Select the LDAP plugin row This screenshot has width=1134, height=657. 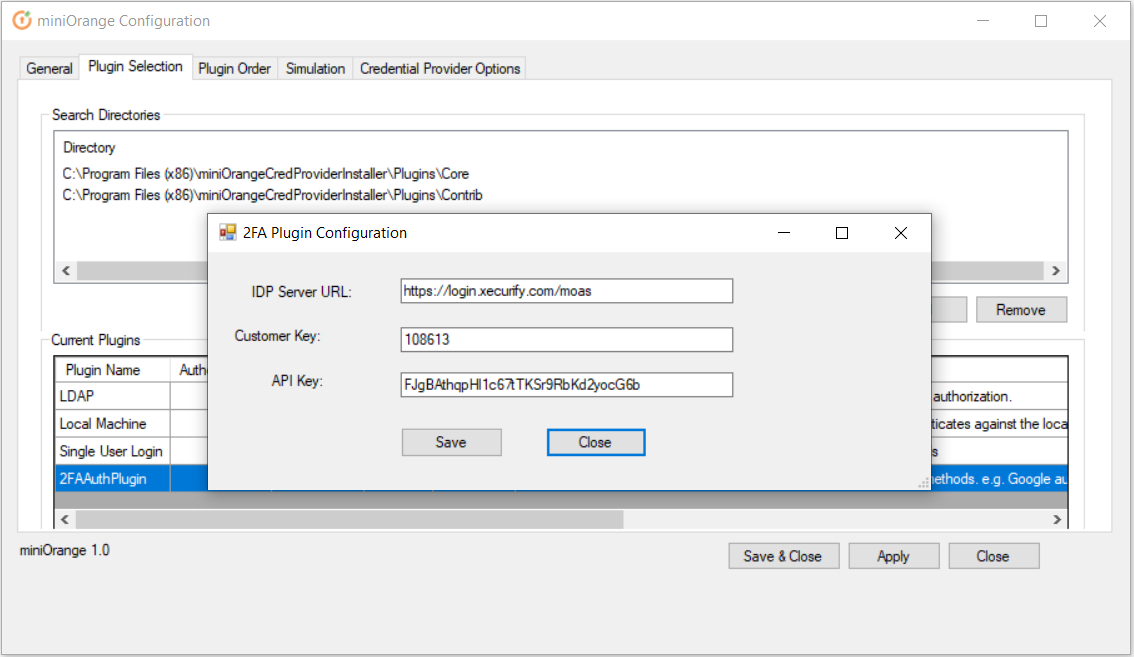click(x=113, y=397)
